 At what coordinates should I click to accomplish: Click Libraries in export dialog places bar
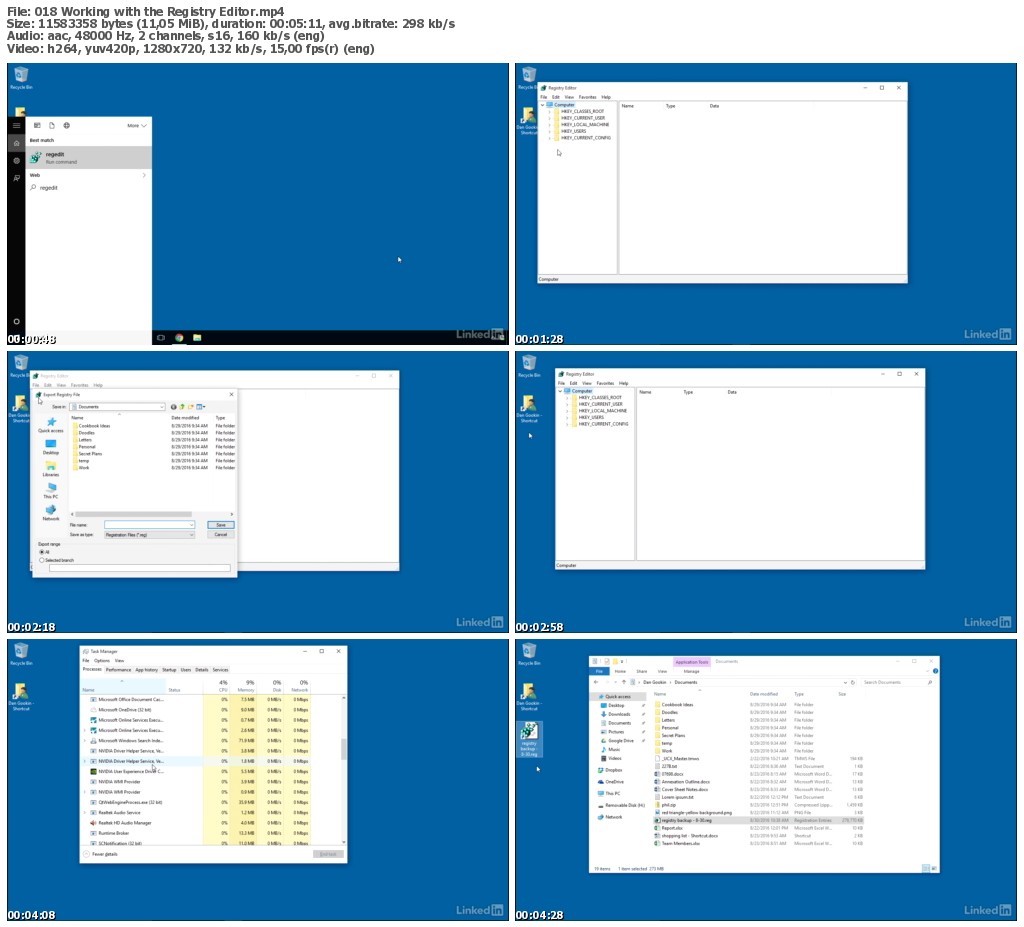point(51,469)
